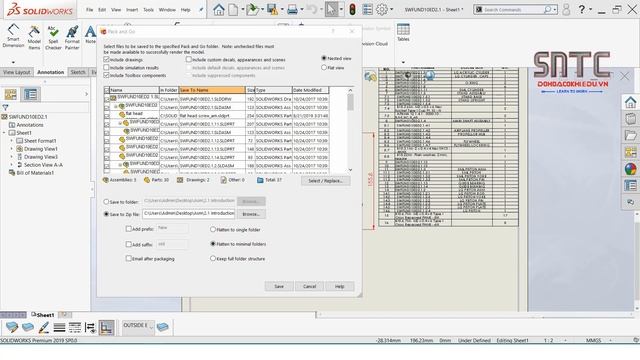Screen dimensions: 640x360
Task: Uncheck Include drawings
Action: [x=107, y=60]
